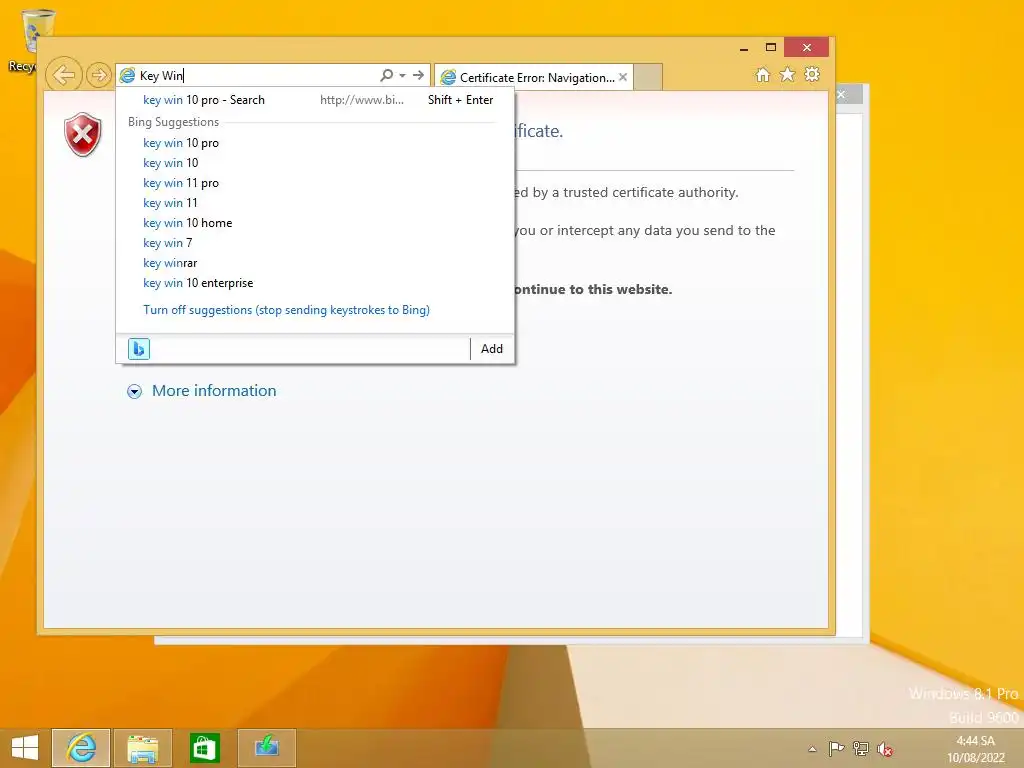Click the Add search provider button
1024x768 pixels.
[492, 349]
